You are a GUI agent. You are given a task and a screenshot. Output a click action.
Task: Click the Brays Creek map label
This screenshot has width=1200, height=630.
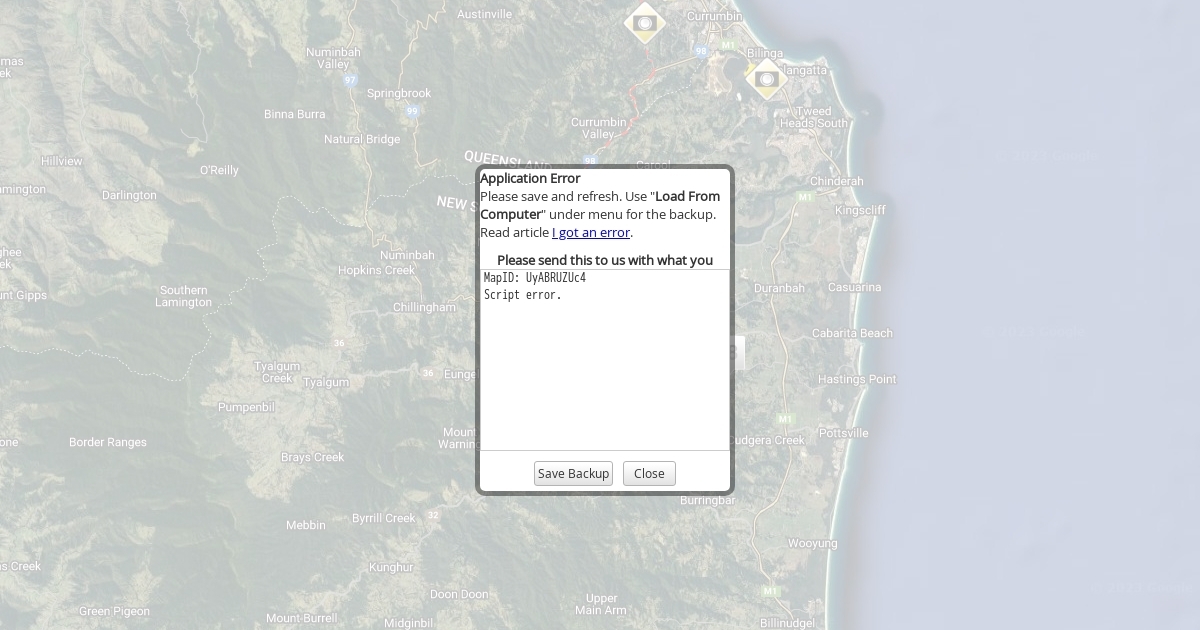click(x=312, y=457)
